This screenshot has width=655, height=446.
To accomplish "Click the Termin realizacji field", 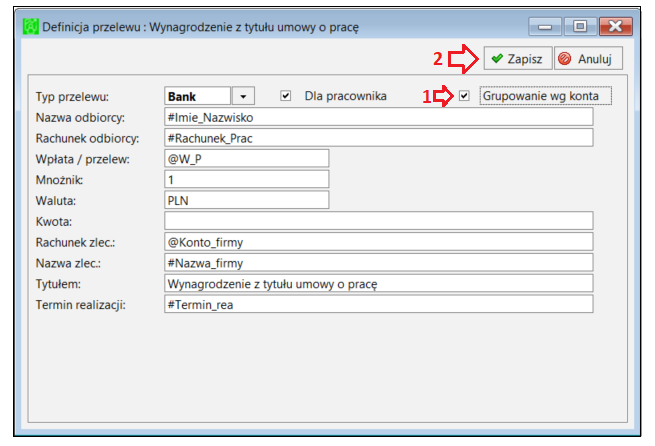I will [x=378, y=304].
